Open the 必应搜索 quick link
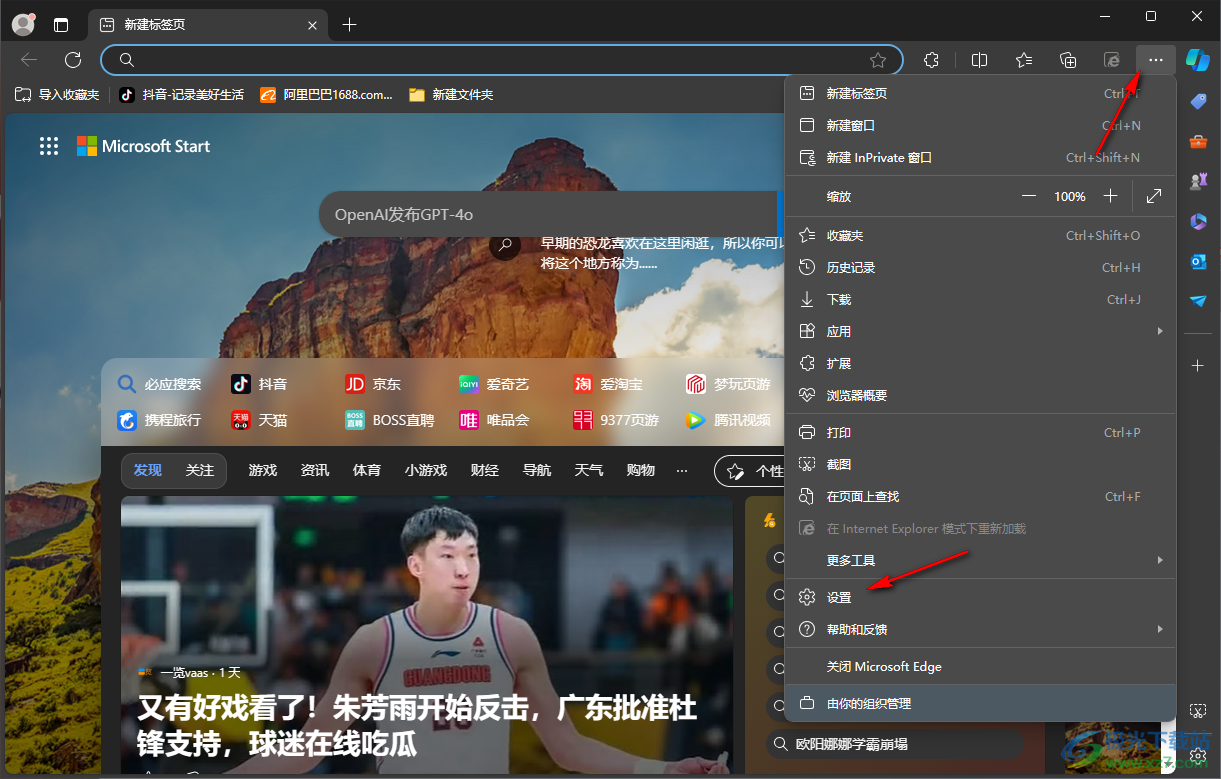 click(x=160, y=384)
